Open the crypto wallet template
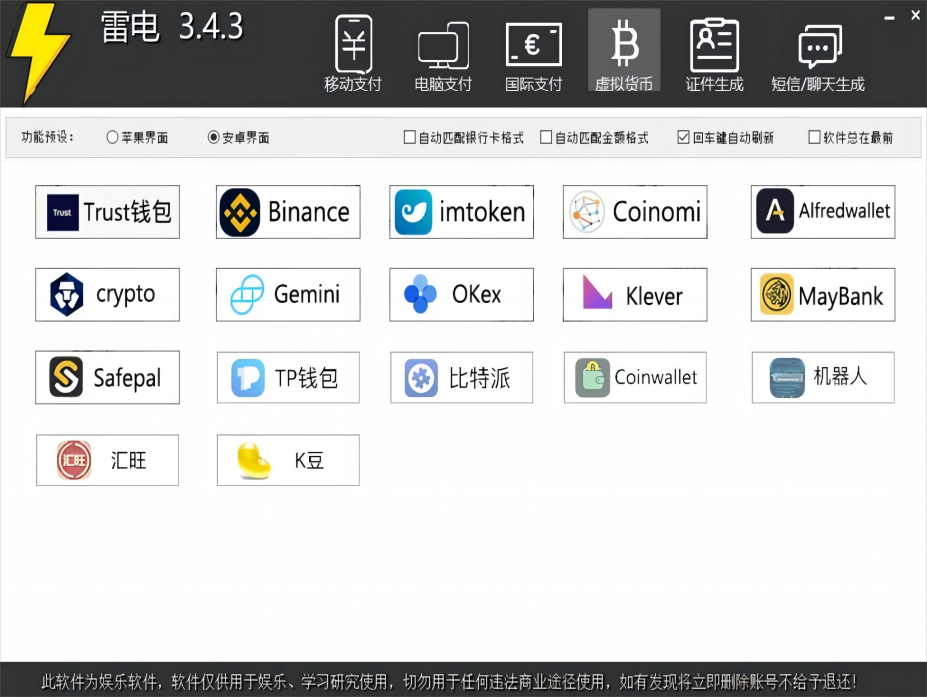 click(x=107, y=294)
